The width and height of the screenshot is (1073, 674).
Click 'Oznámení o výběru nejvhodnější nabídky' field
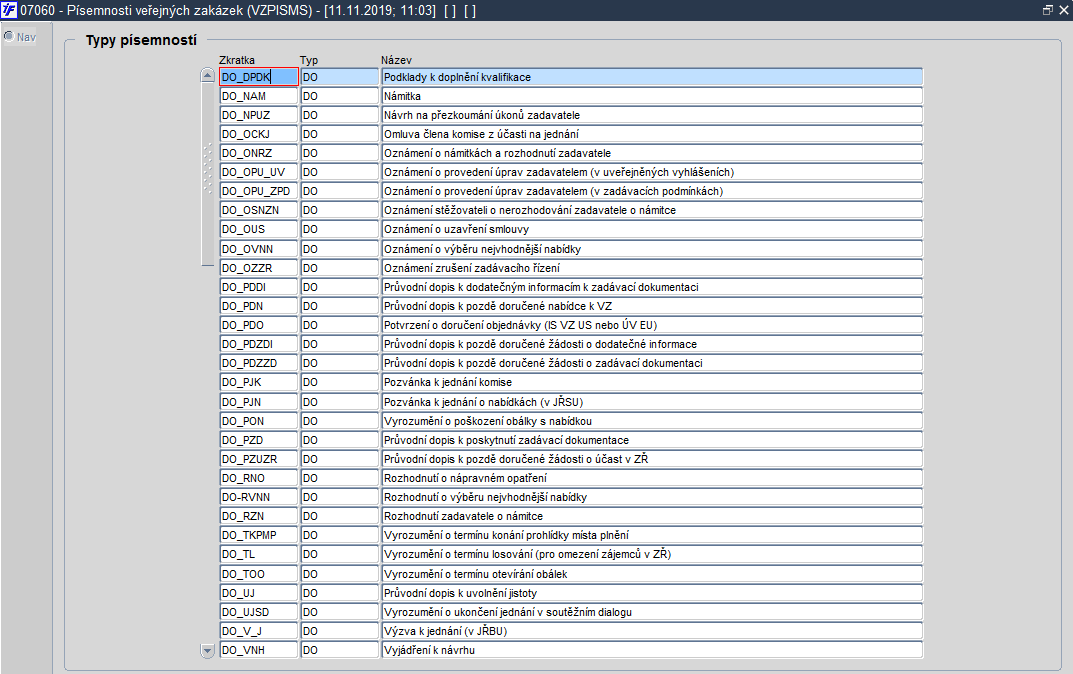(x=652, y=249)
